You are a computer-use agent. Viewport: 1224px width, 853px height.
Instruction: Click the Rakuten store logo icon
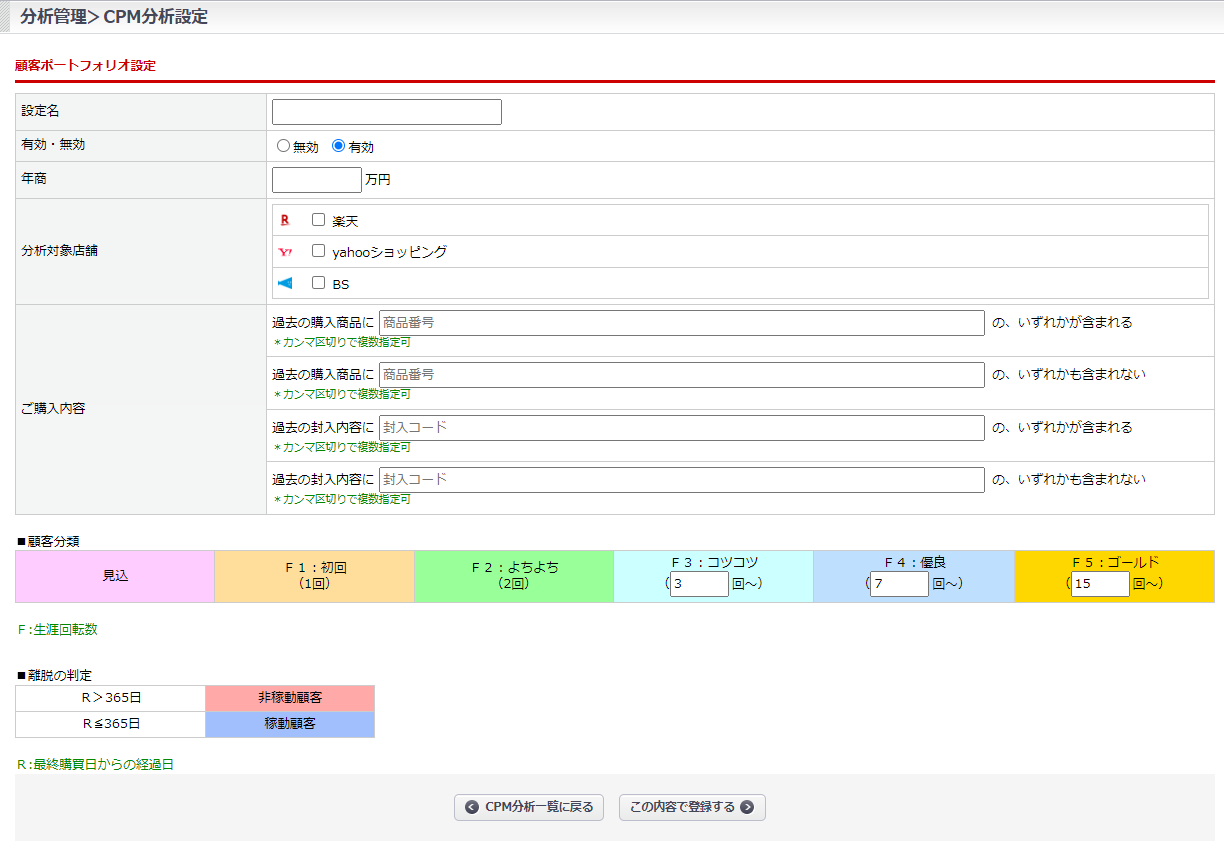click(x=285, y=220)
